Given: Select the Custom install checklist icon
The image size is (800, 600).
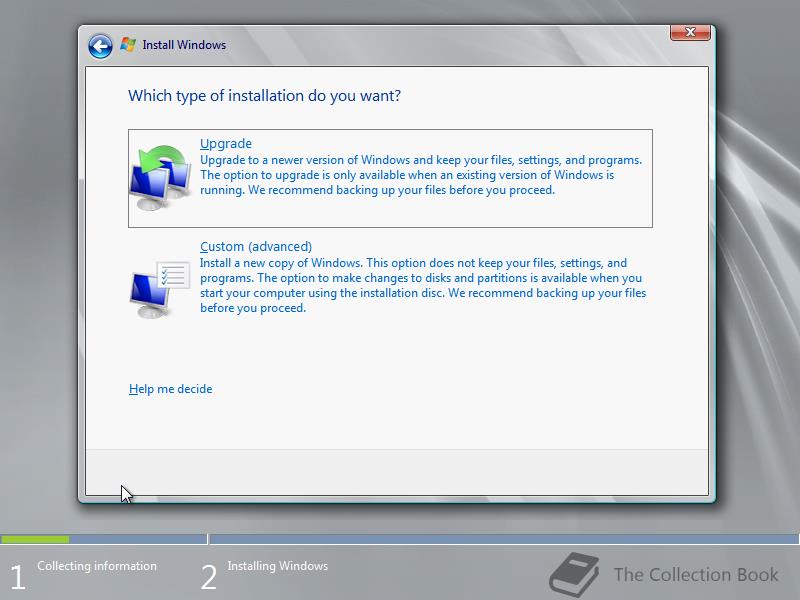Looking at the screenshot, I should pos(160,289).
